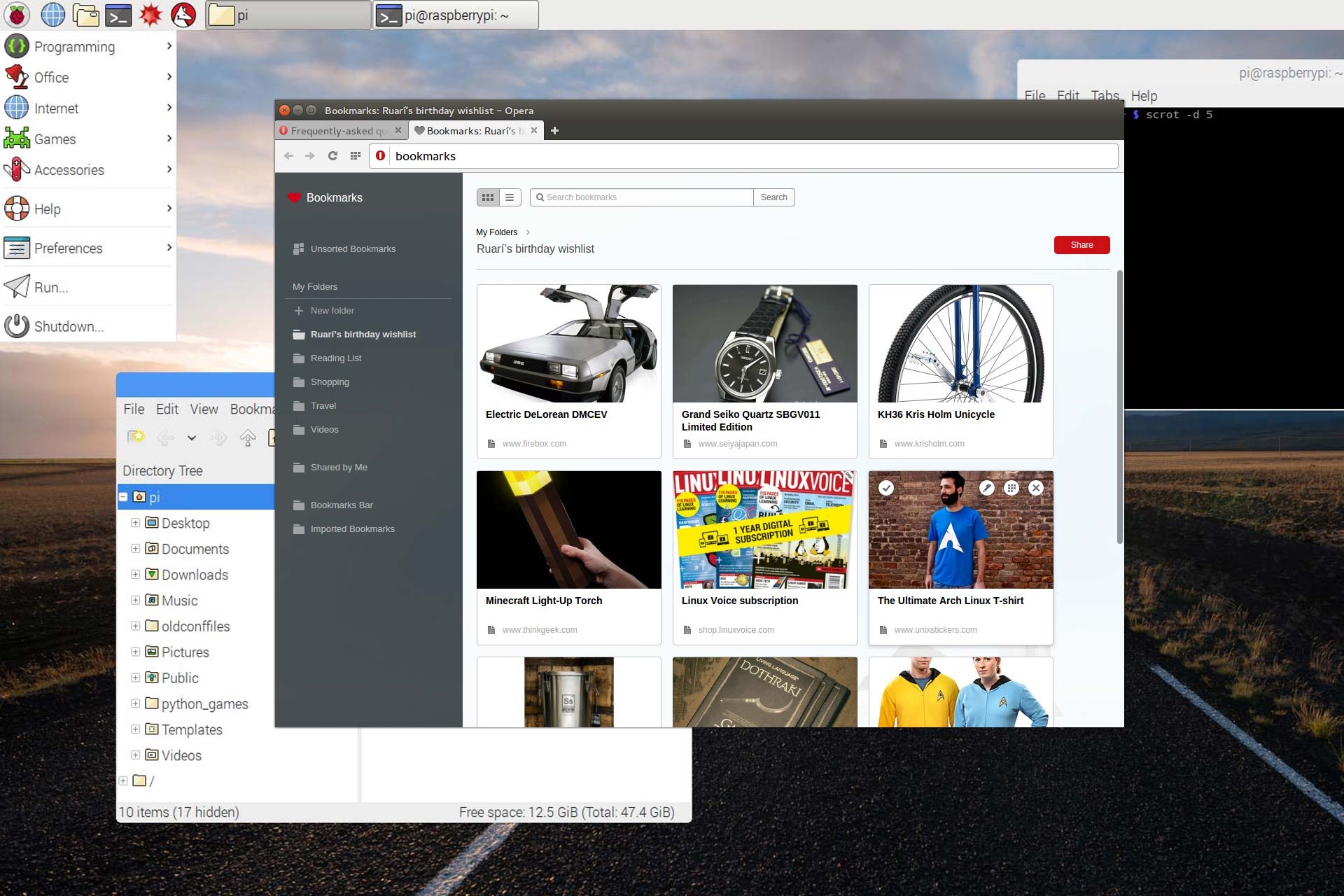Close the Frequently-asked questions tab
The height and width of the screenshot is (896, 1344).
[398, 130]
